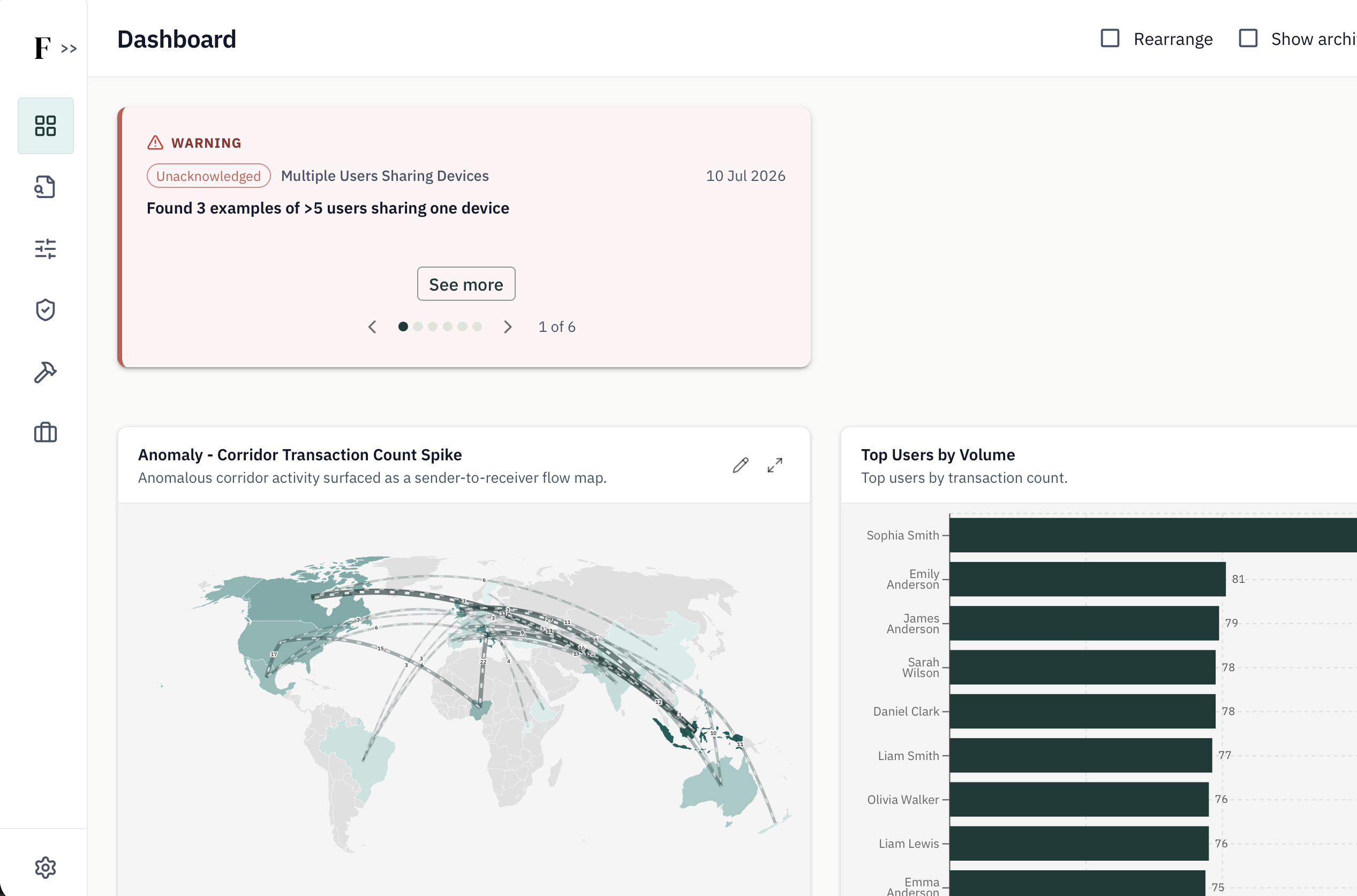This screenshot has height=896, width=1357.
Task: Open the sliders filter icon in sidebar
Action: [x=46, y=248]
